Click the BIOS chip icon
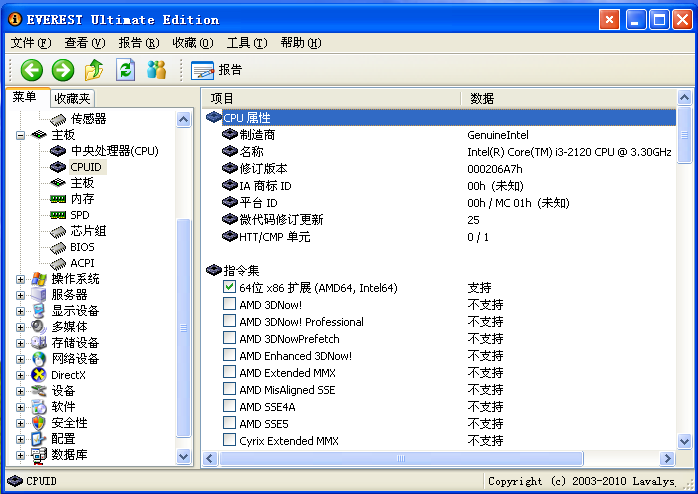Screen dimensions: 698x494 click(58, 247)
